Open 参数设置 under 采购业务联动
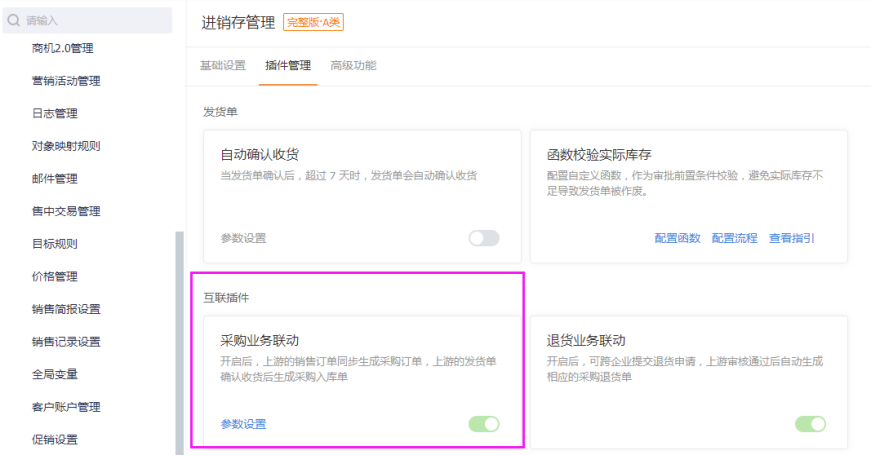This screenshot has height=456, width=871. [x=243, y=424]
